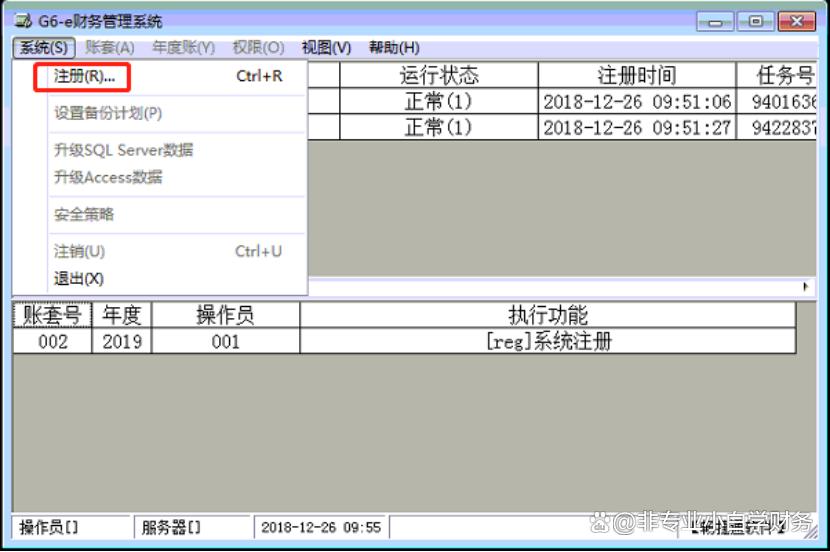Viewport: 830px width, 552px height.
Task: Select 正常(1) in the 09:51:27 row
Action: coord(439,127)
